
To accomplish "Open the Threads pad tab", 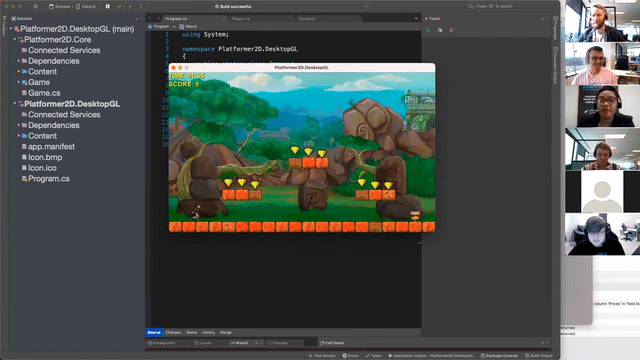I will [x=278, y=343].
